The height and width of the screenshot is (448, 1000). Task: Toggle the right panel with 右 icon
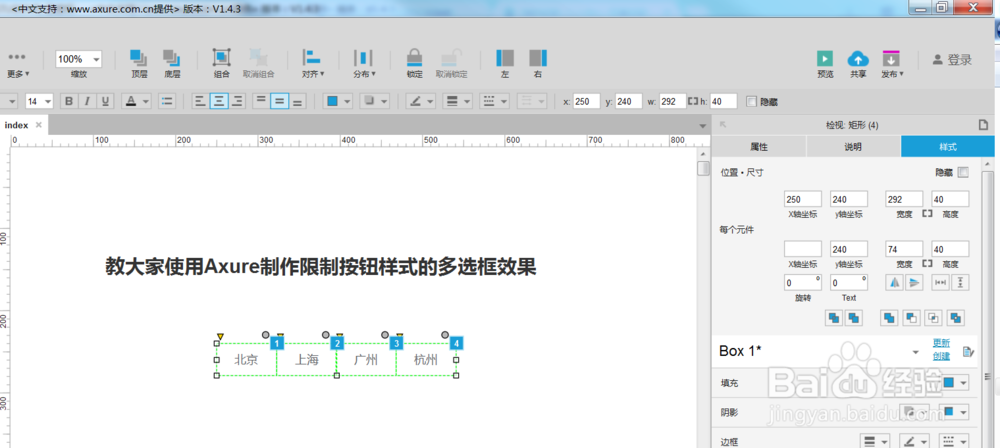tap(538, 64)
